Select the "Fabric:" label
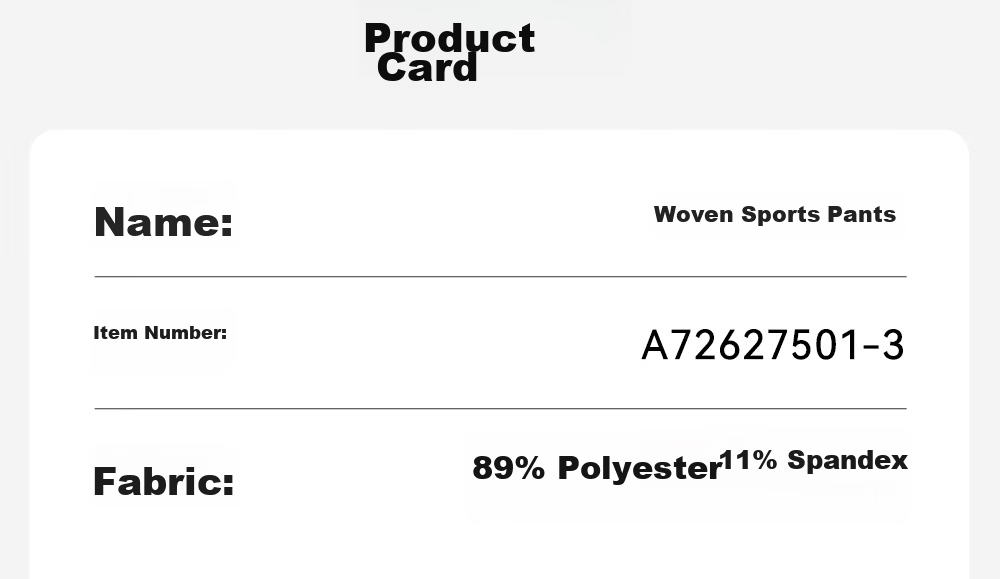Image resolution: width=1000 pixels, height=579 pixels. coord(164,481)
